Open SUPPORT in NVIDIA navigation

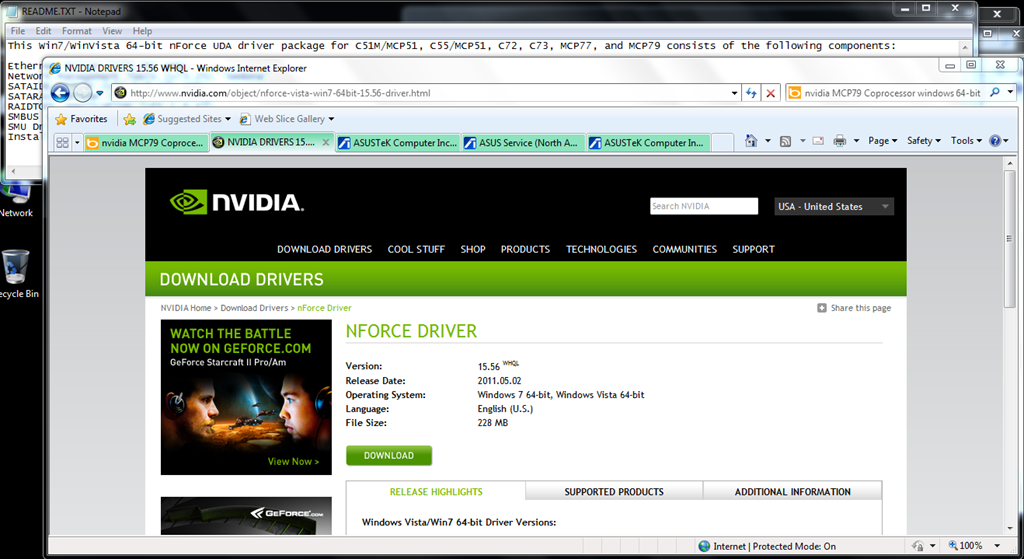coord(753,249)
